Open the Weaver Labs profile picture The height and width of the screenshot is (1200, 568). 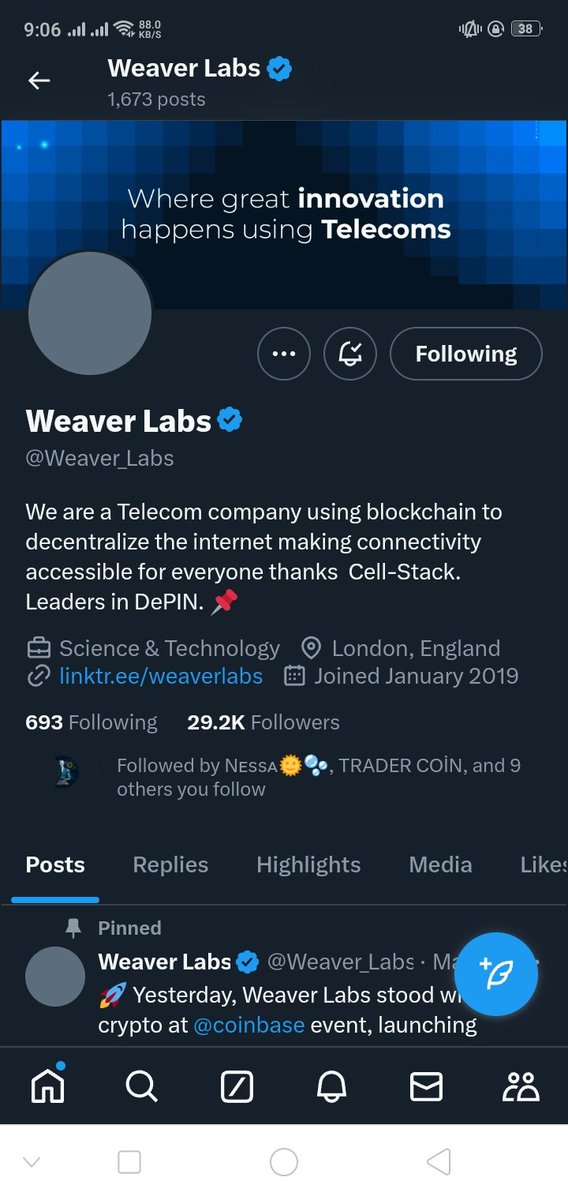click(90, 313)
